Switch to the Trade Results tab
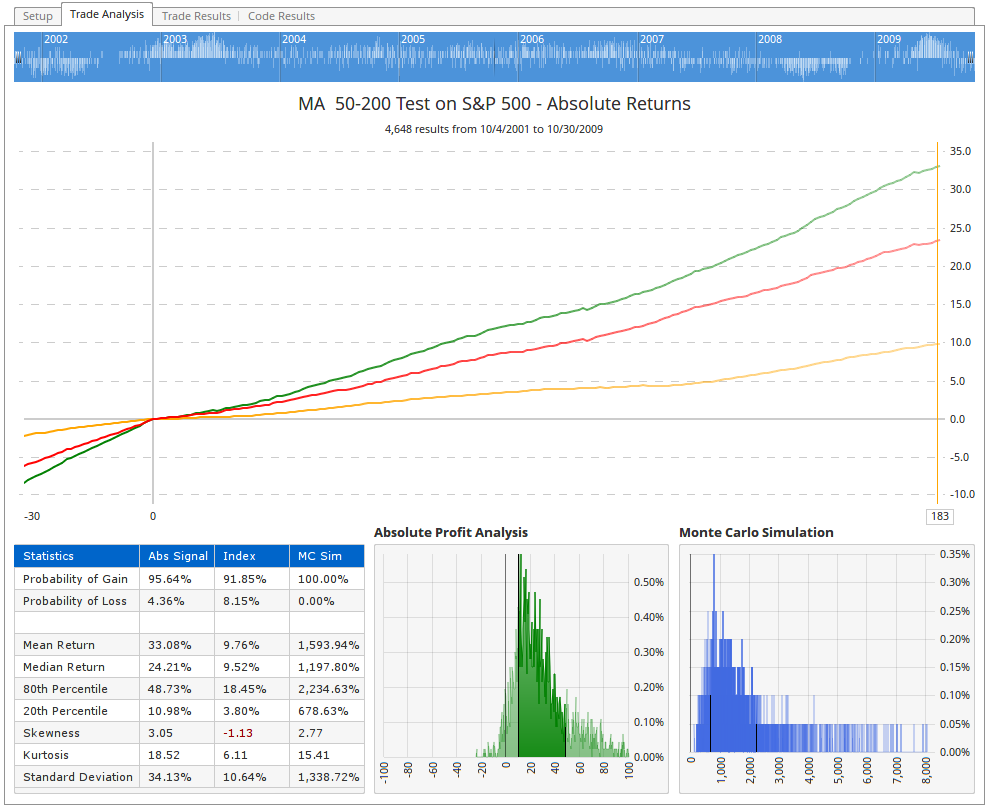The image size is (990, 809). [196, 16]
